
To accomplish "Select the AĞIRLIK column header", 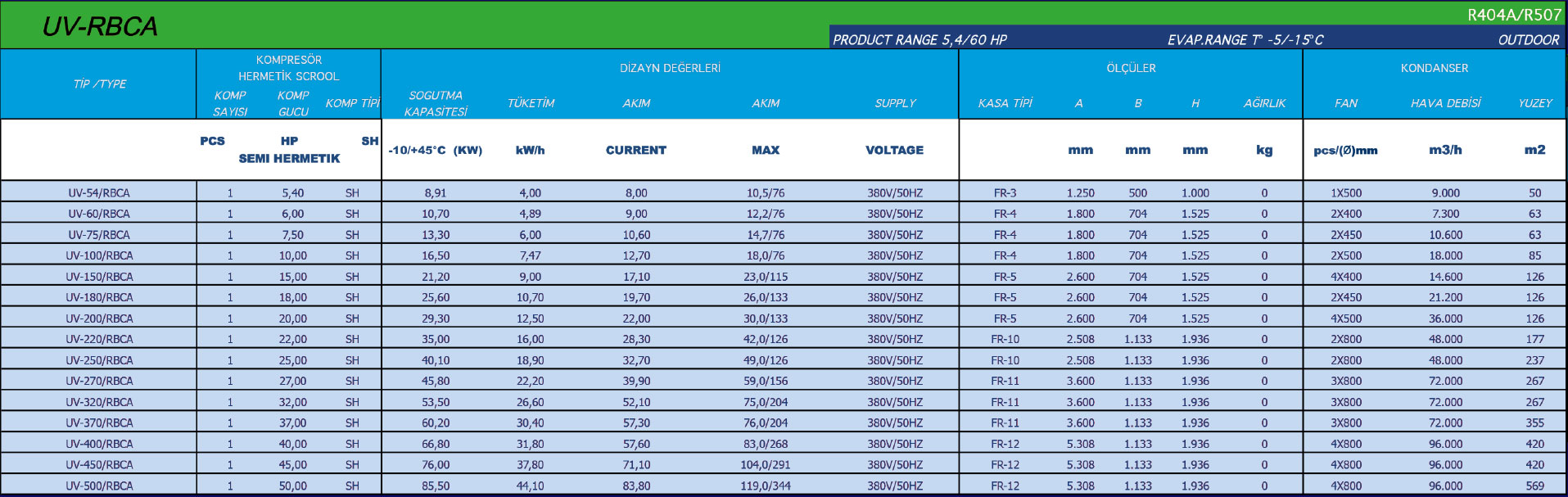I will tap(1264, 103).
